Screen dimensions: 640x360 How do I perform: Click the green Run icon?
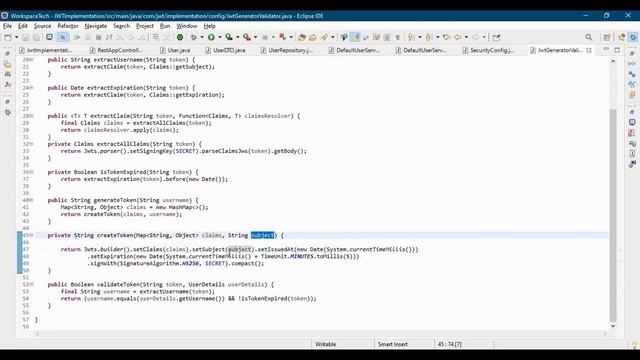211,37
